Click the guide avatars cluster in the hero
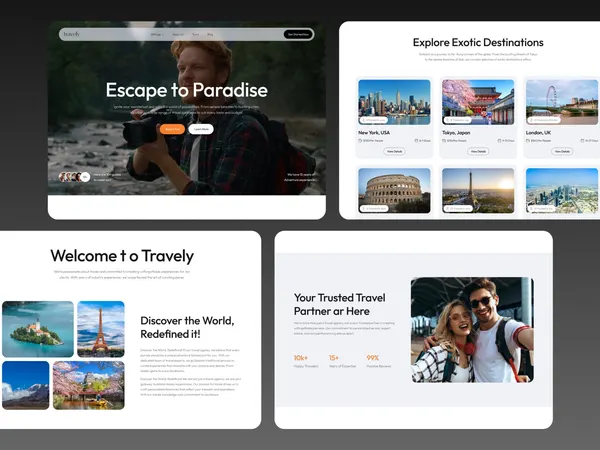Screen dimensions: 600x450 point(74,177)
